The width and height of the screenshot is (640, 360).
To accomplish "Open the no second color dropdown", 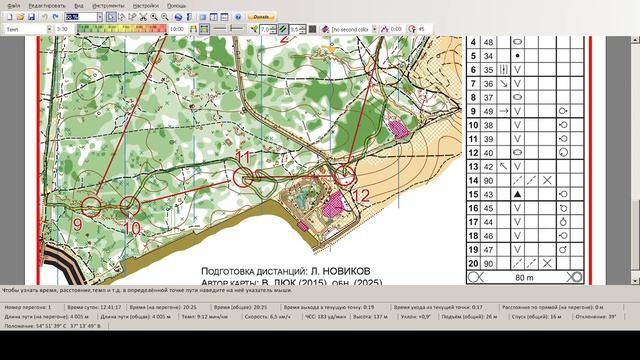I will [374, 29].
